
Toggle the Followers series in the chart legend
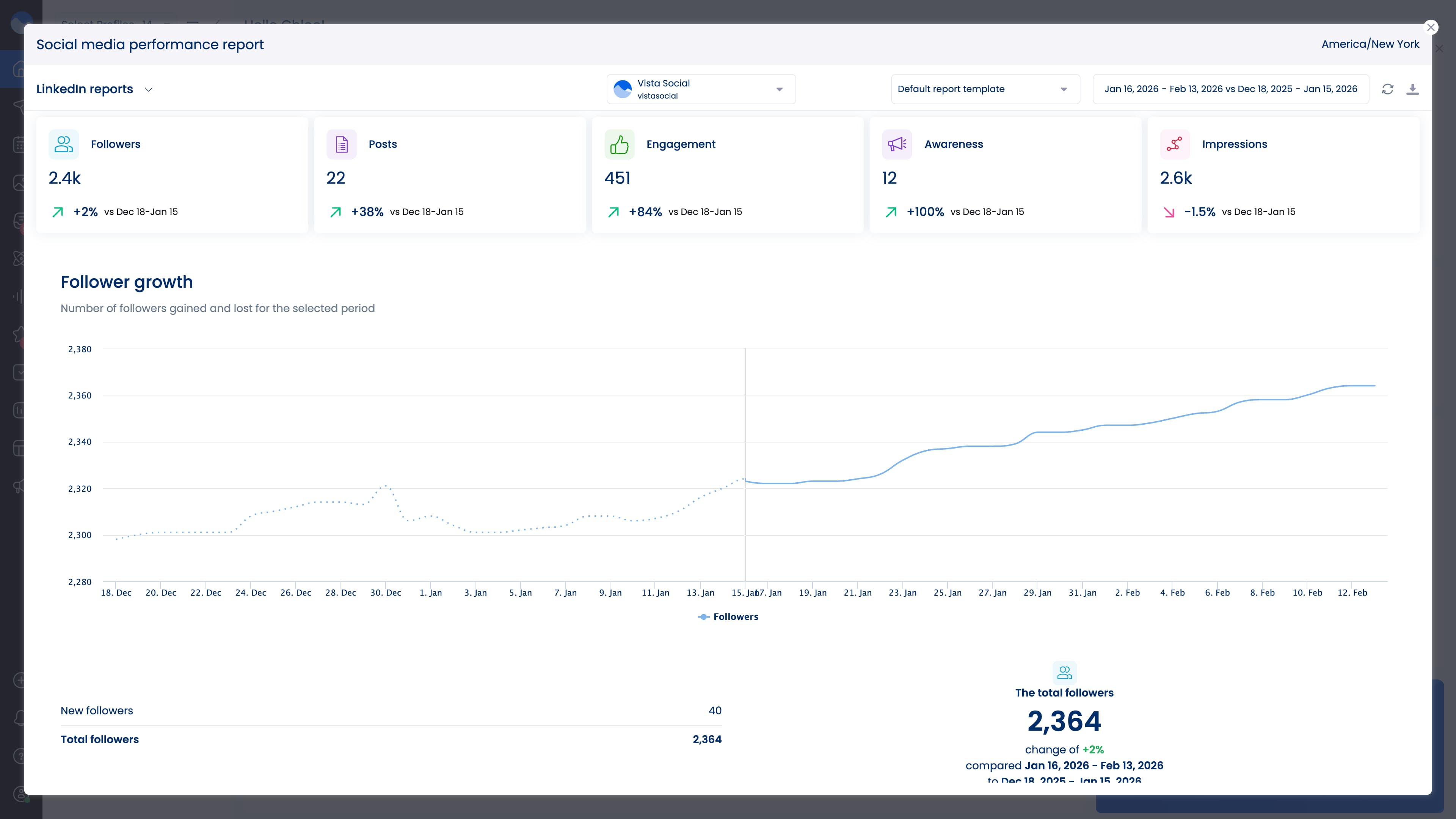pyautogui.click(x=728, y=617)
